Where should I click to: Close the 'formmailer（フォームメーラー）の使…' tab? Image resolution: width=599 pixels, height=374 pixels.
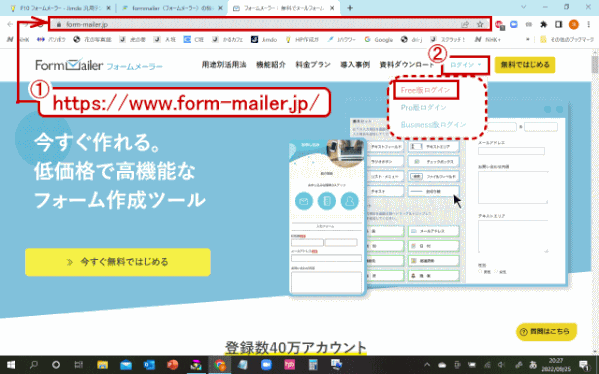(220, 8)
